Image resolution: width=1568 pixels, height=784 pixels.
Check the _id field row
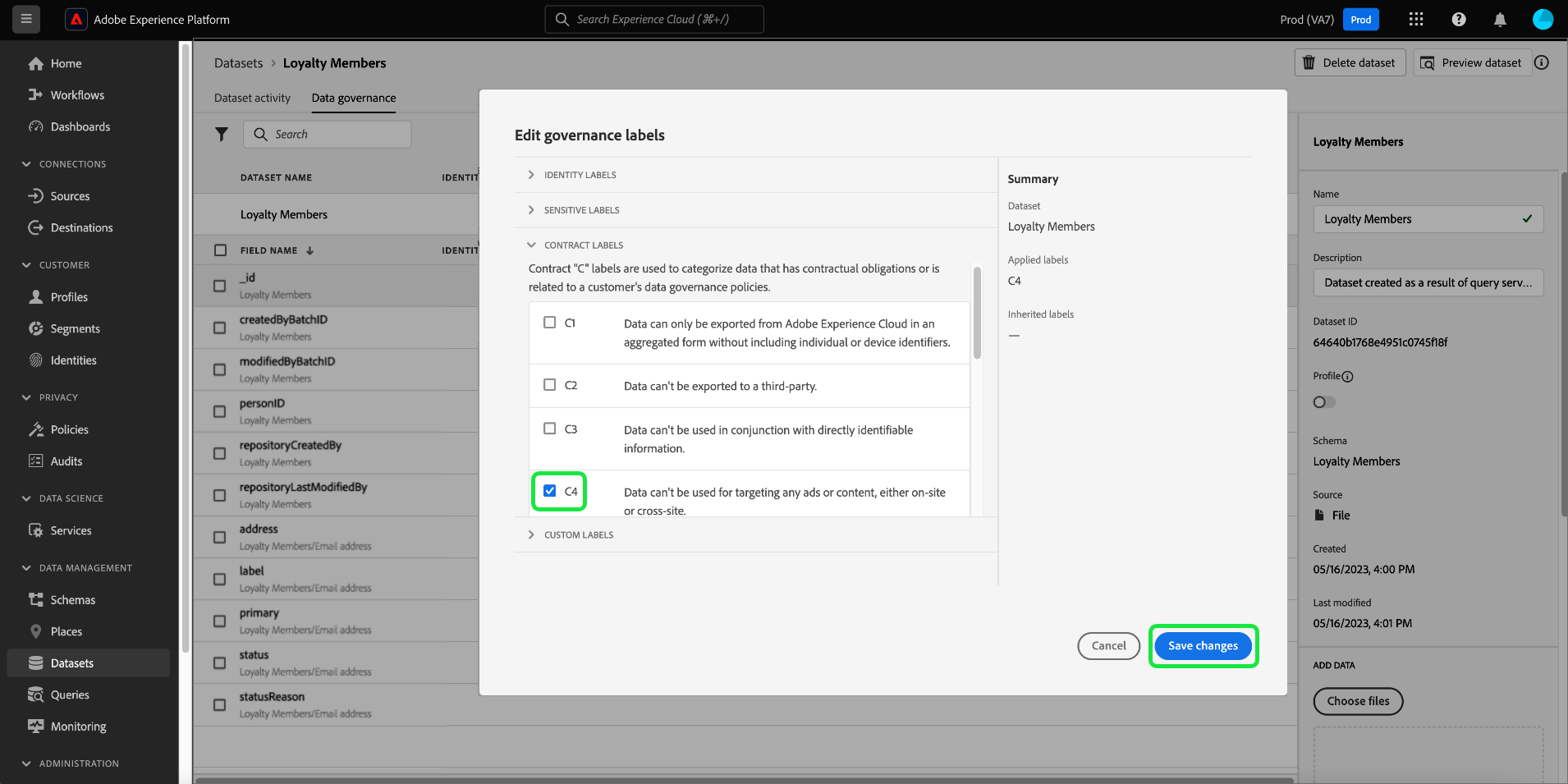pyautogui.click(x=219, y=286)
